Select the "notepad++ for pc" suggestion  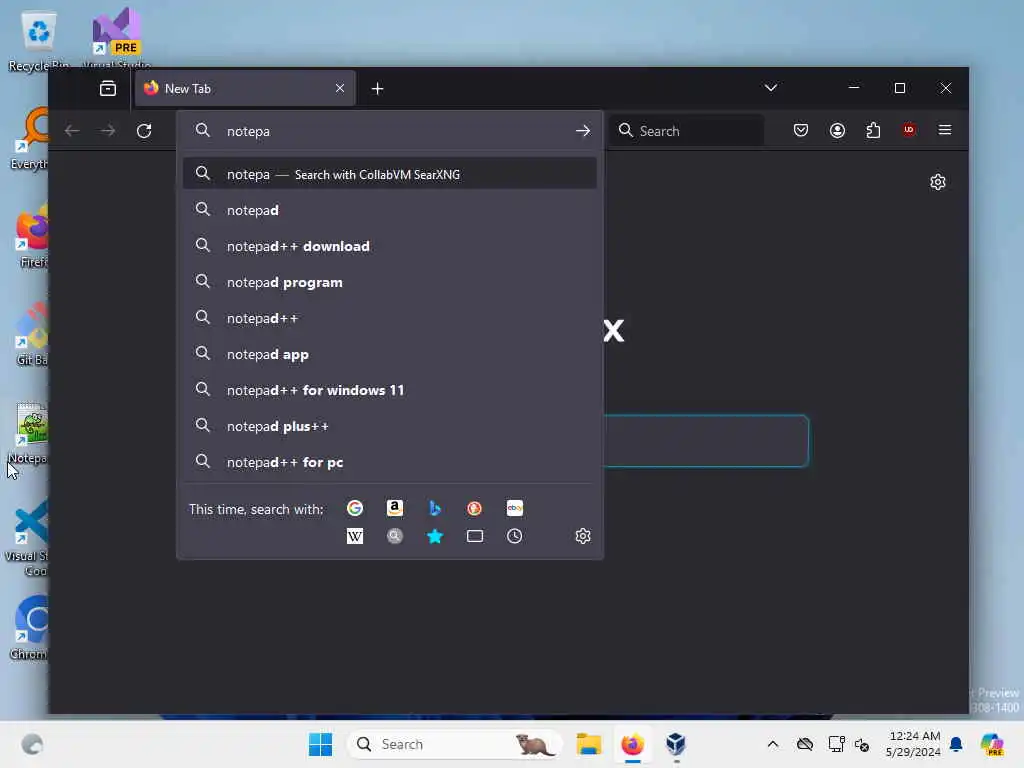390,462
